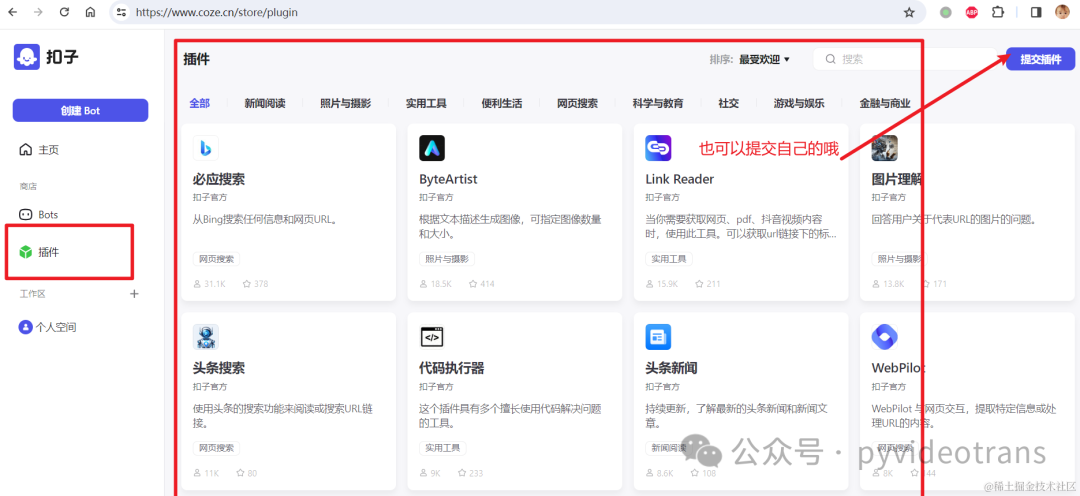1080x496 pixels.
Task: Click the 代码执行器 code icon
Action: click(x=432, y=337)
